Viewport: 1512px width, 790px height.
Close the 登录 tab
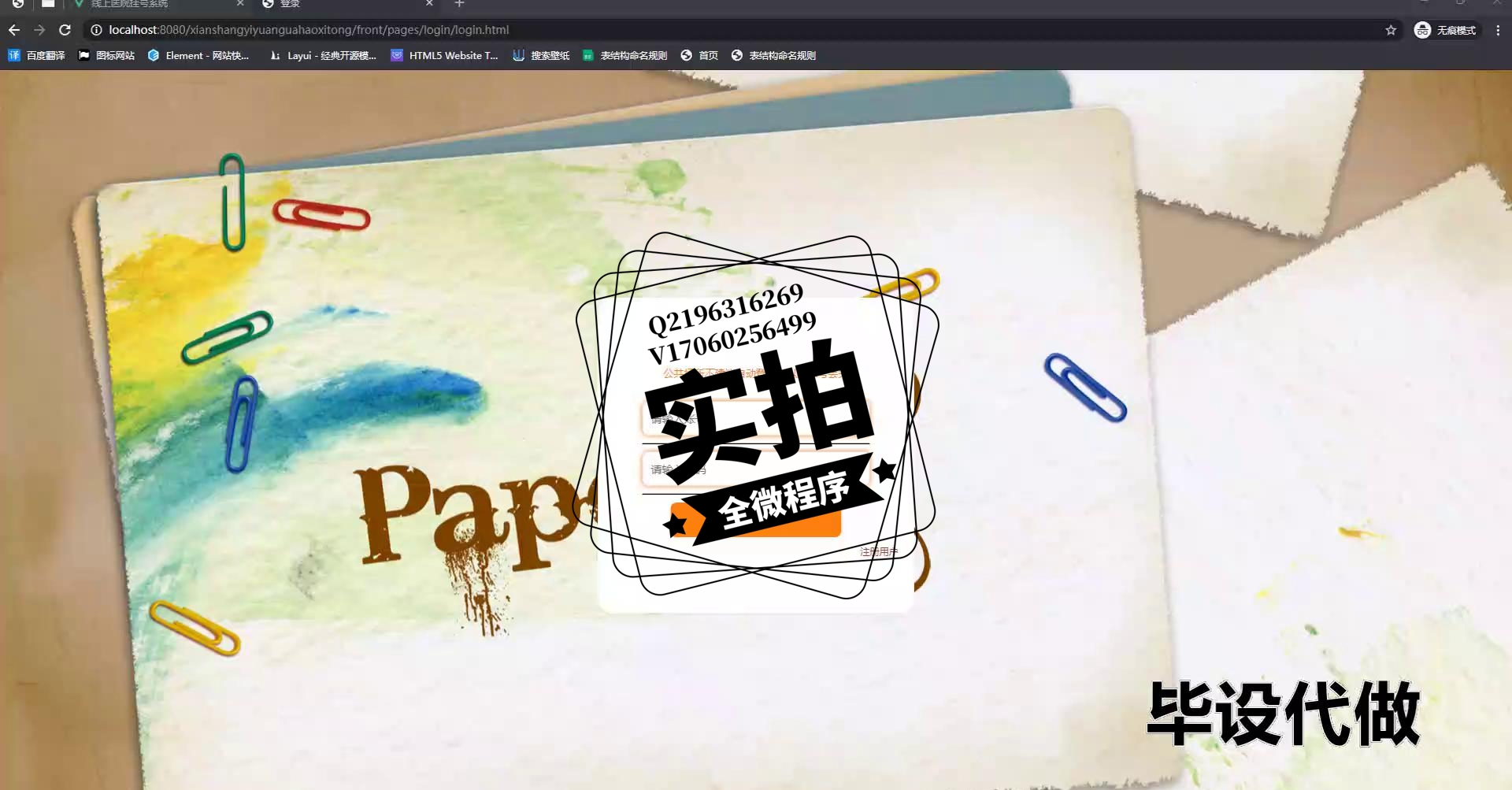pyautogui.click(x=429, y=4)
